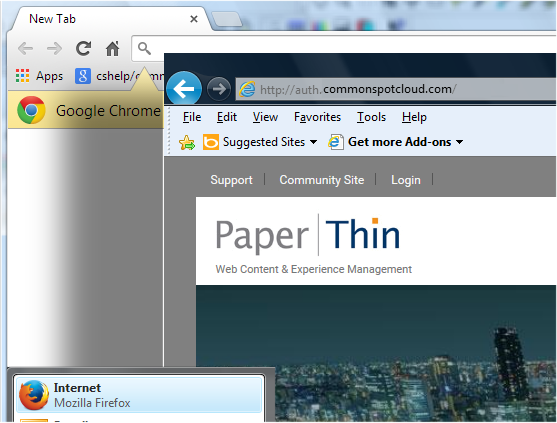Click the Google Chrome logo icon
The height and width of the screenshot is (423, 557).
coord(31,110)
